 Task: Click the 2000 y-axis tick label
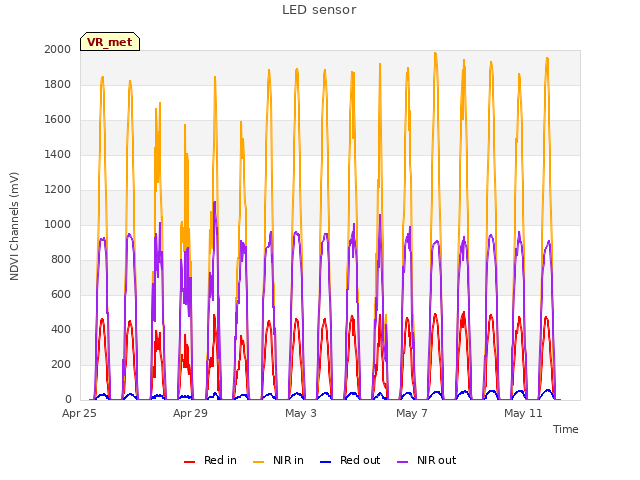(58, 49)
